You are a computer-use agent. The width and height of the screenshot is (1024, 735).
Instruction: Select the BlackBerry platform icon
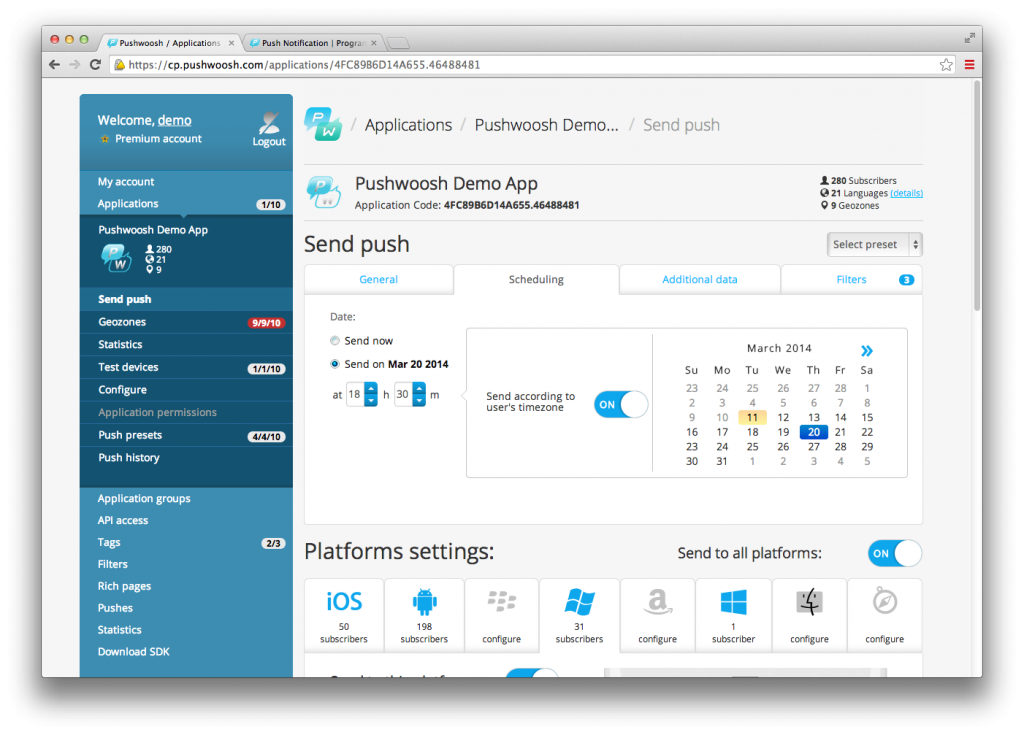[x=502, y=602]
